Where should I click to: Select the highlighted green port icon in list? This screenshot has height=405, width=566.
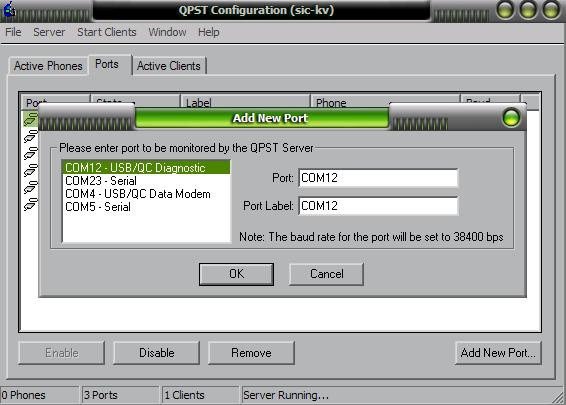31,119
